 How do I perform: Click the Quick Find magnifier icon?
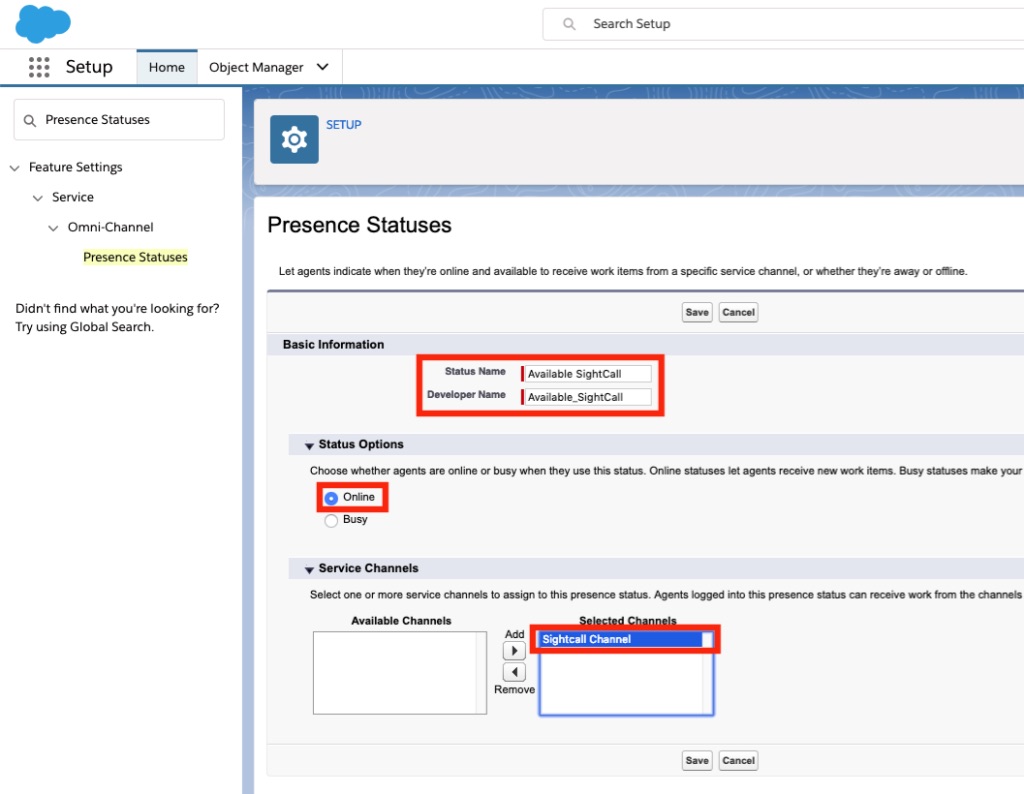click(x=29, y=120)
